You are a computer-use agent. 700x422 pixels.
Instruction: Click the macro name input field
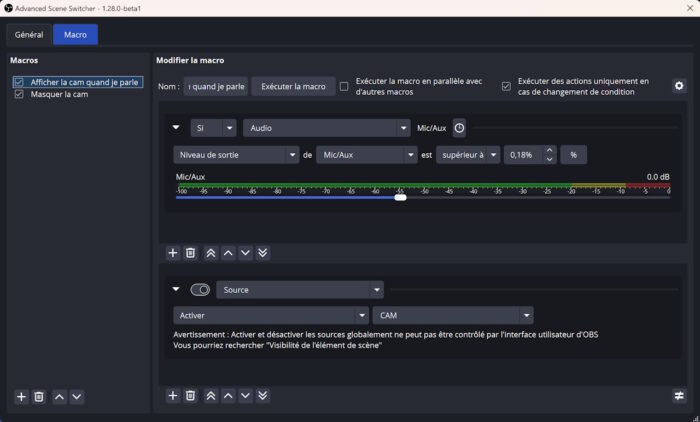(216, 87)
